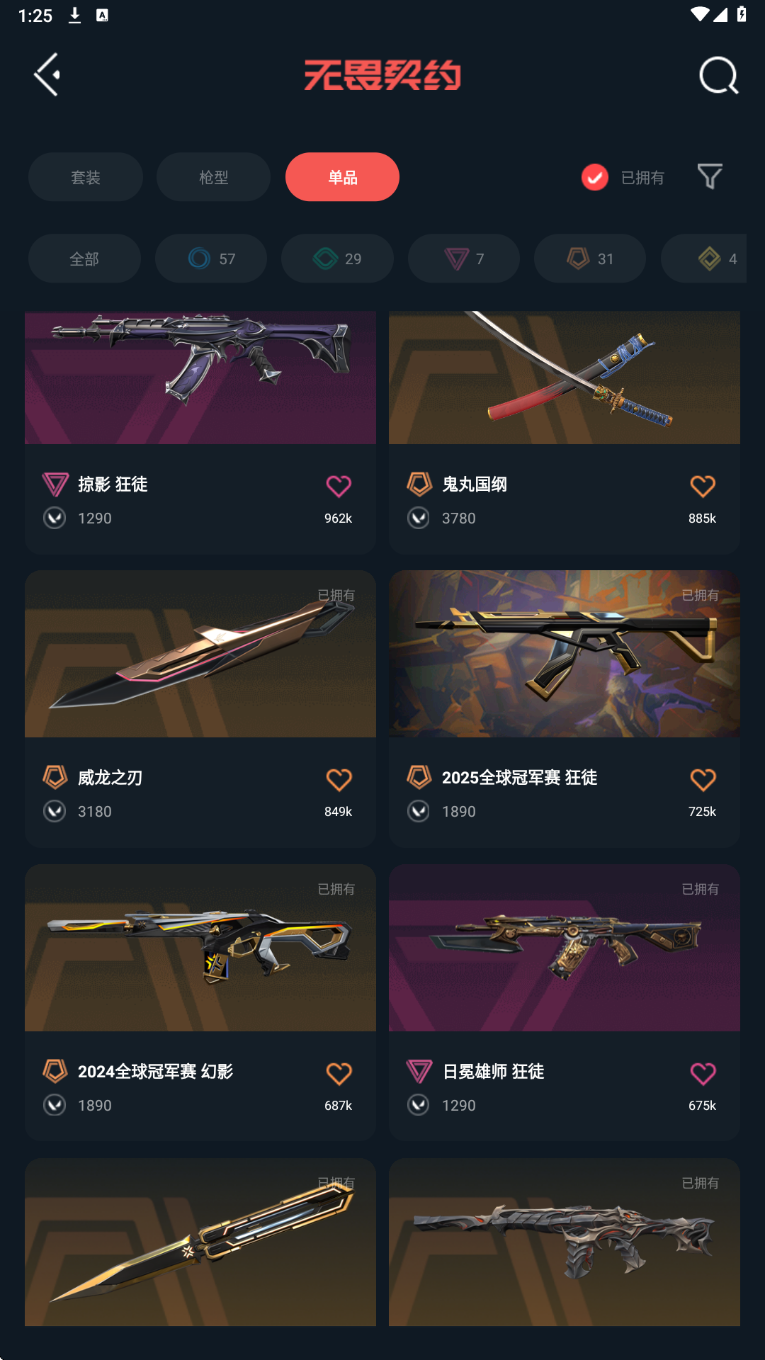The width and height of the screenshot is (765, 1360).
Task: Filter by pink triangle tier 7
Action: pyautogui.click(x=464, y=259)
